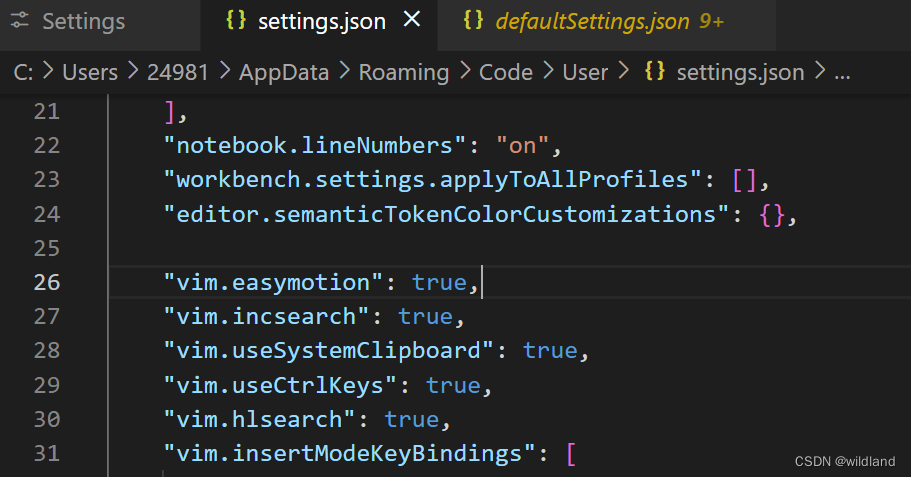The height and width of the screenshot is (477, 911).
Task: Expand the Roaming breadcrumb folder
Action: 404,73
